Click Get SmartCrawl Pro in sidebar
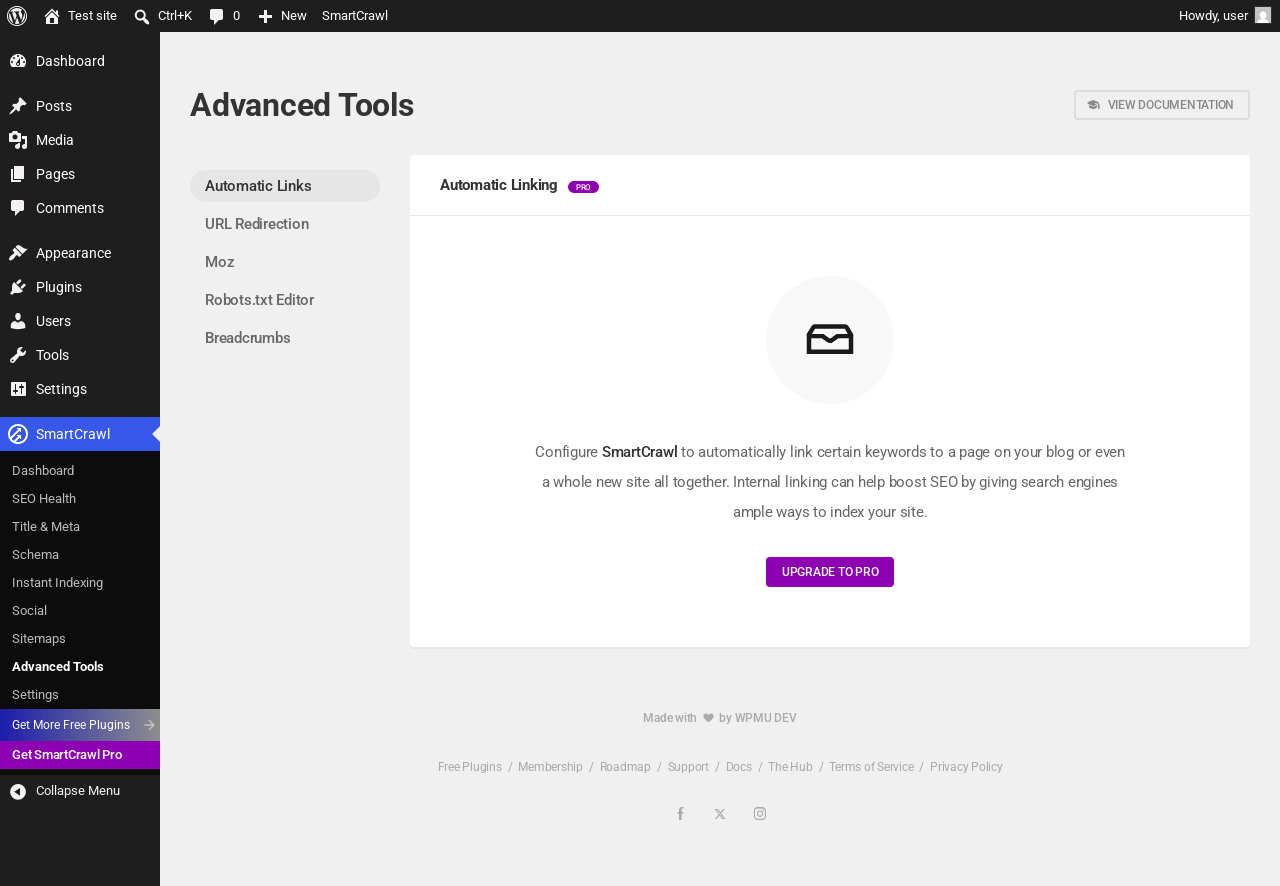 tap(80, 755)
